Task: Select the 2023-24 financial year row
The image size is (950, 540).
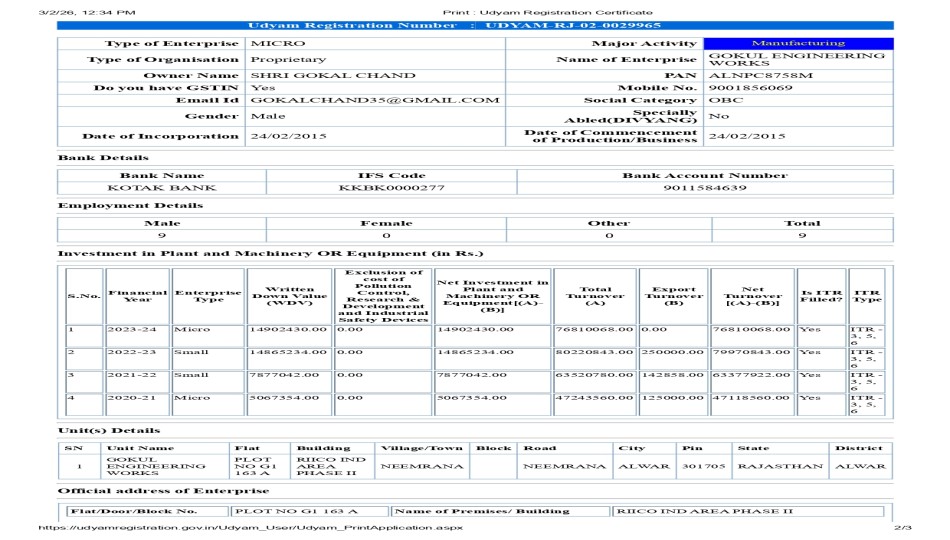Action: click(137, 328)
